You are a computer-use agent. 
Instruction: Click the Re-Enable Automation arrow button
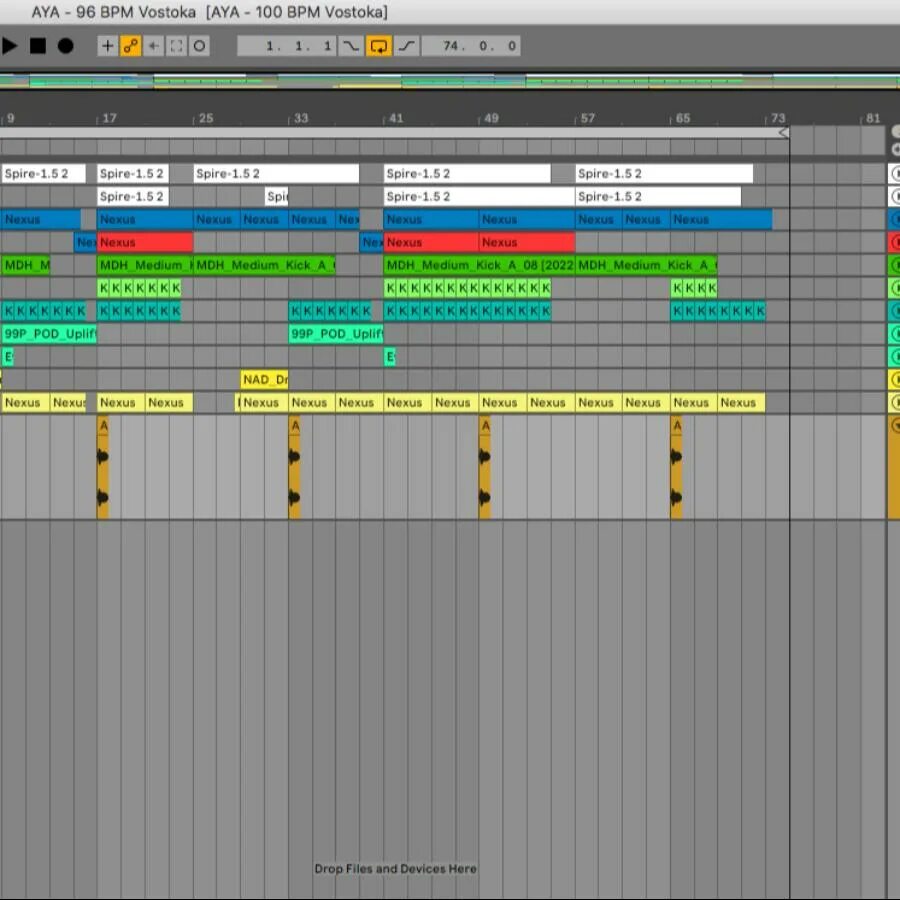(x=153, y=46)
